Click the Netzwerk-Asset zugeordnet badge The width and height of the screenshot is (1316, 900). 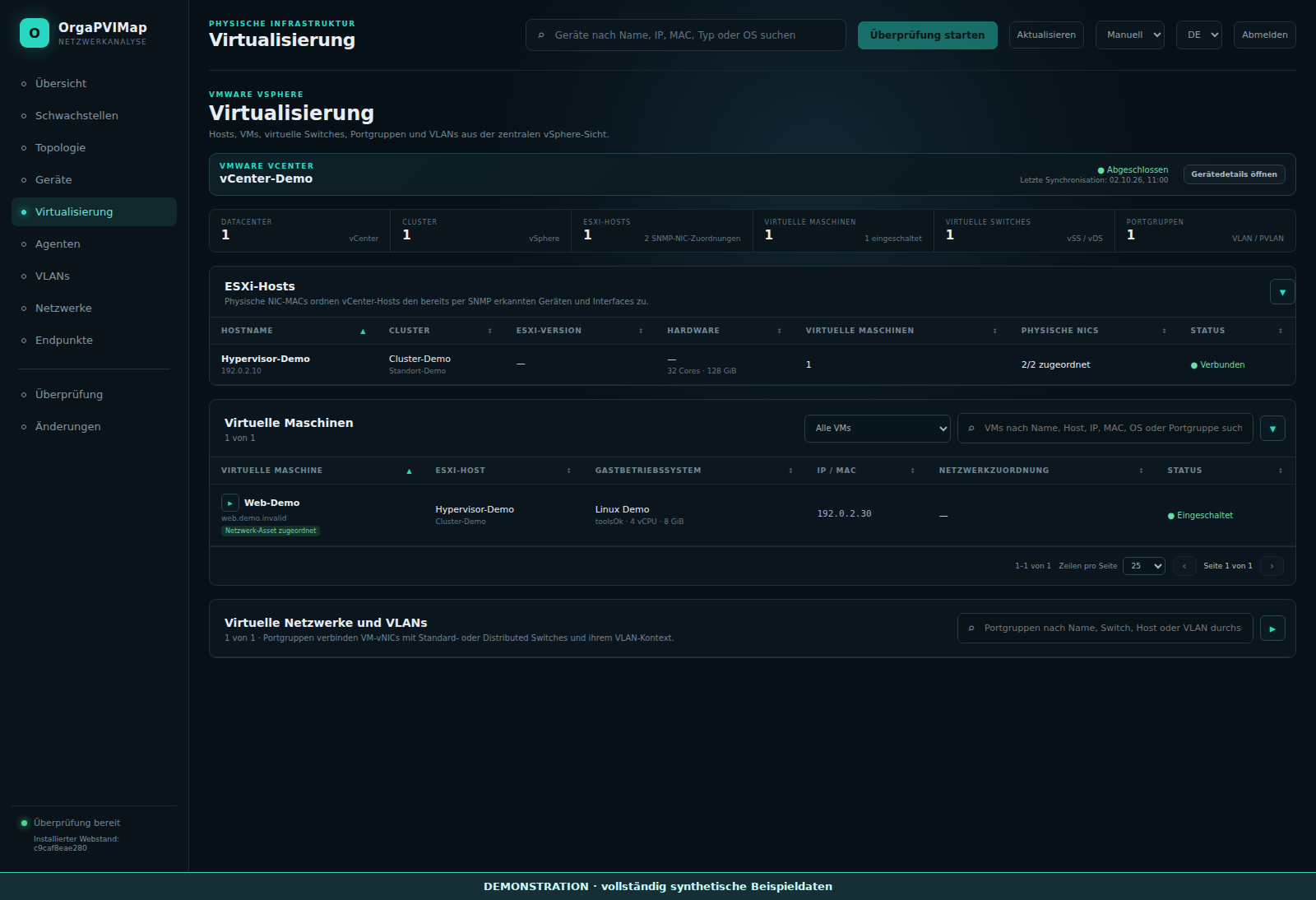[271, 531]
